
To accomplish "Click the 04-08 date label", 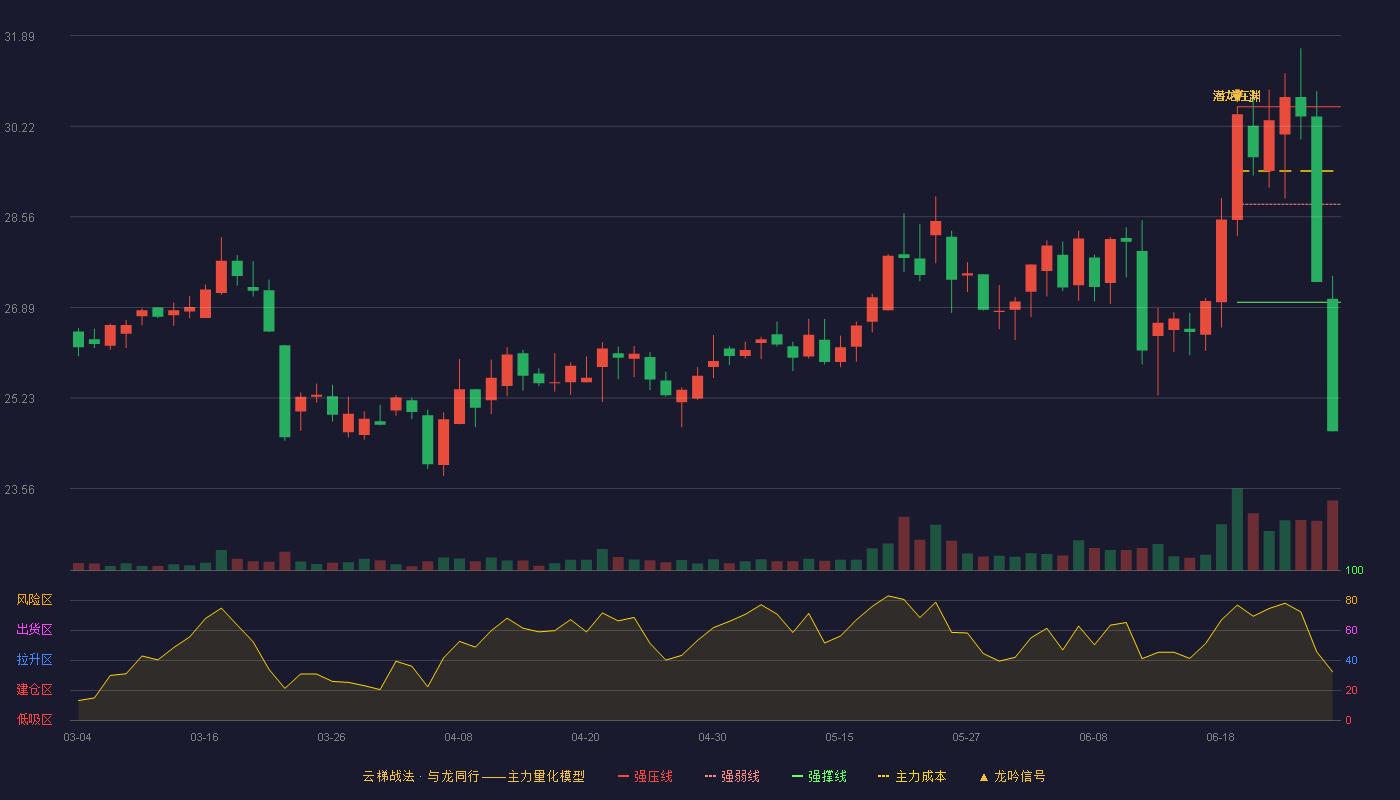I will coord(458,737).
